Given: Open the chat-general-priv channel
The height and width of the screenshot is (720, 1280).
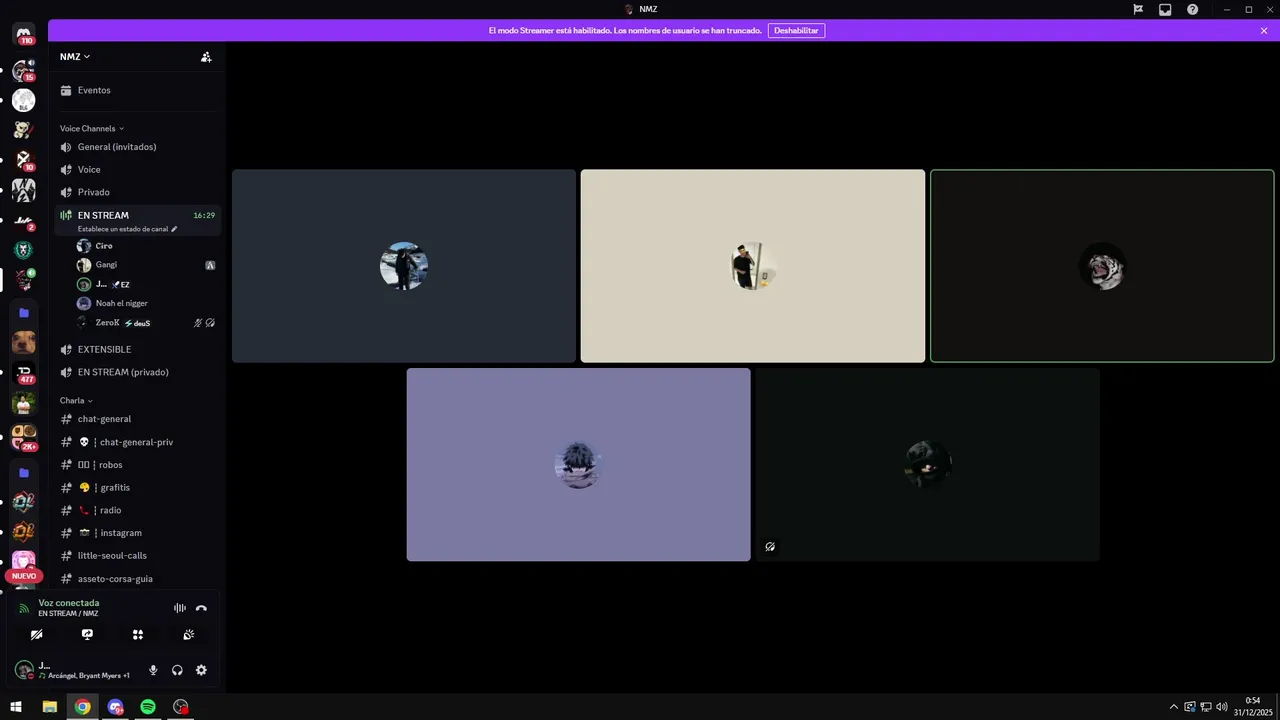Looking at the screenshot, I should click(137, 442).
